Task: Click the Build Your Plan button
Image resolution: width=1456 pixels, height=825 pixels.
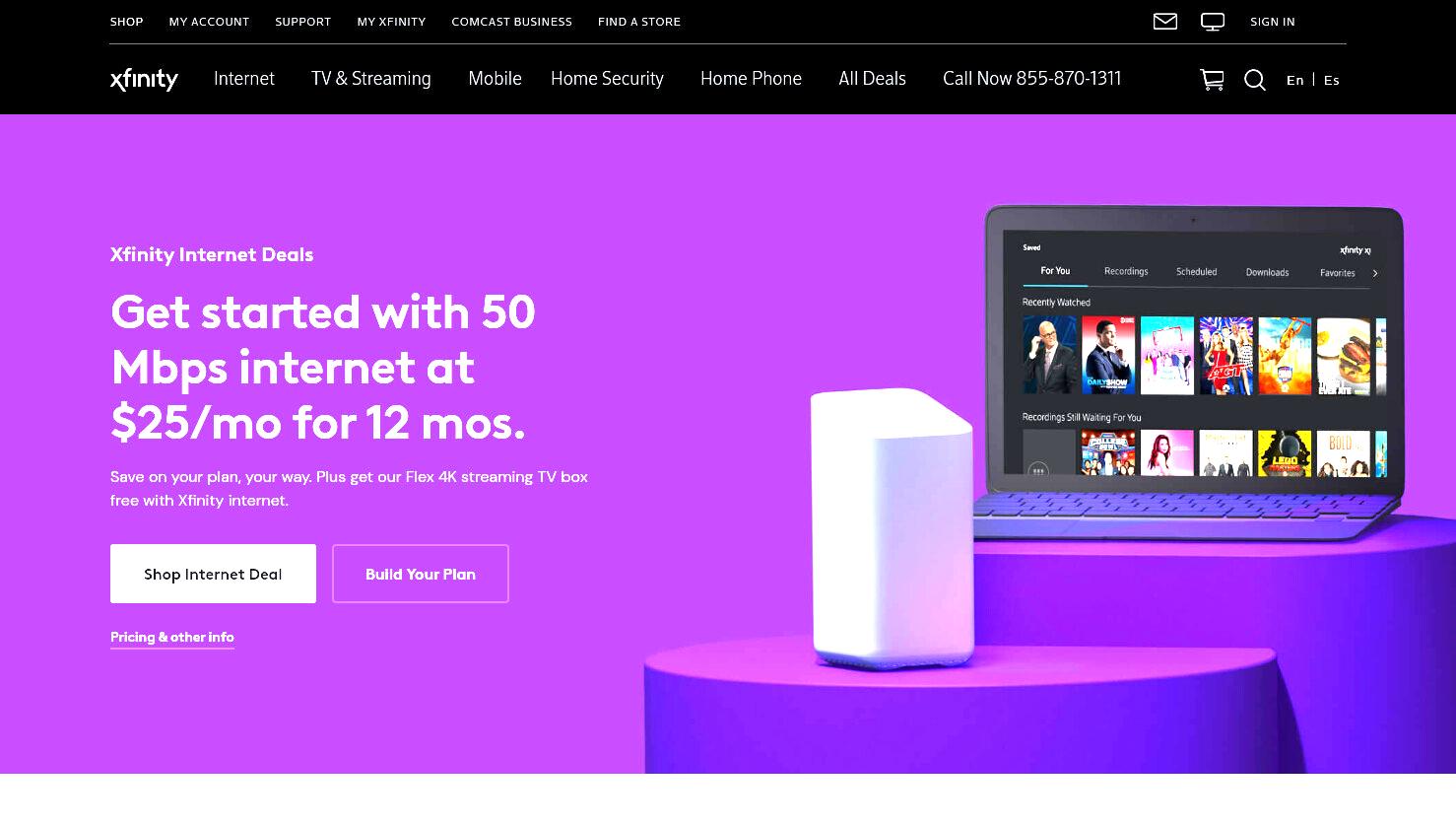Action: pos(421,574)
